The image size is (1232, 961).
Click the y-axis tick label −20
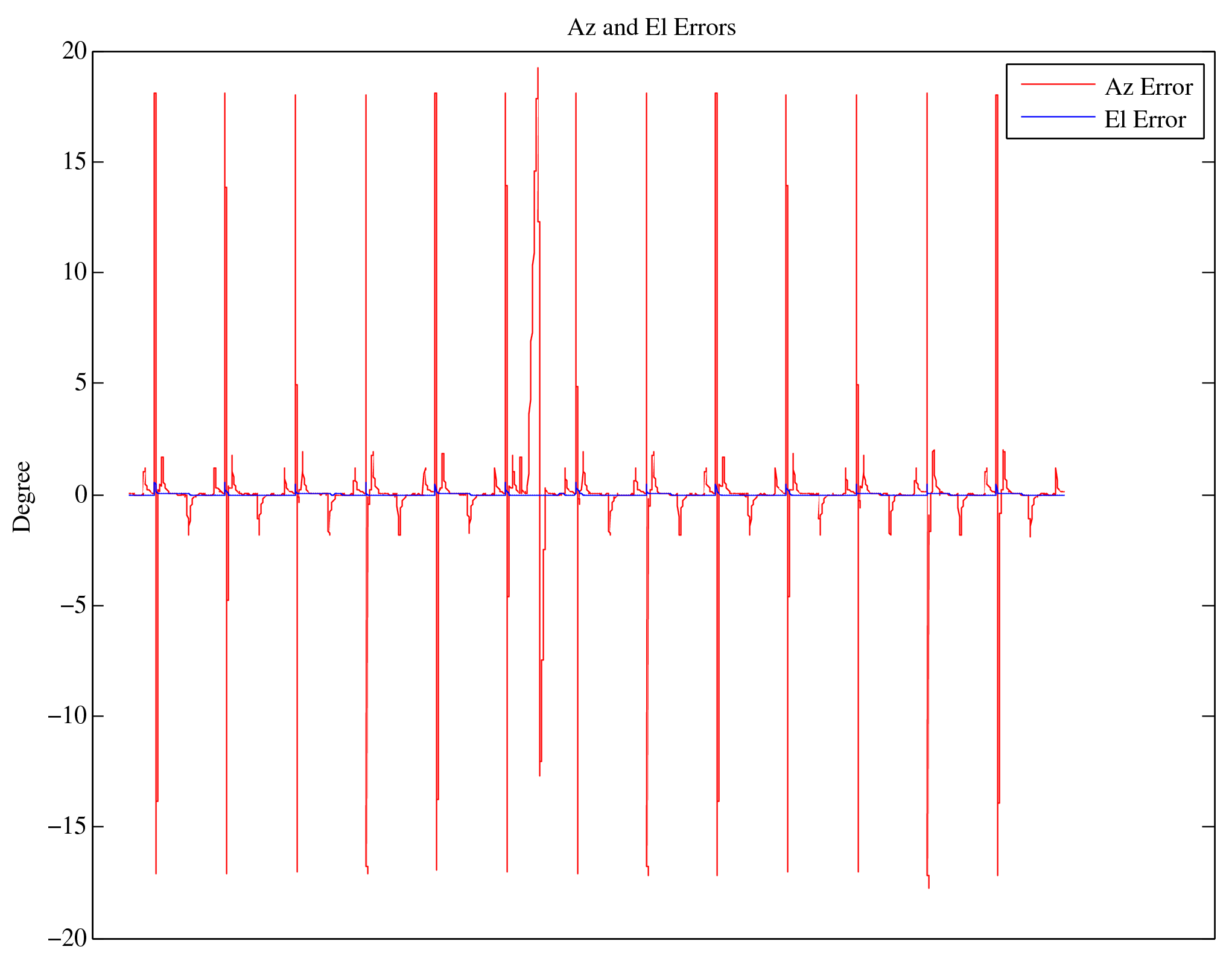(68, 938)
